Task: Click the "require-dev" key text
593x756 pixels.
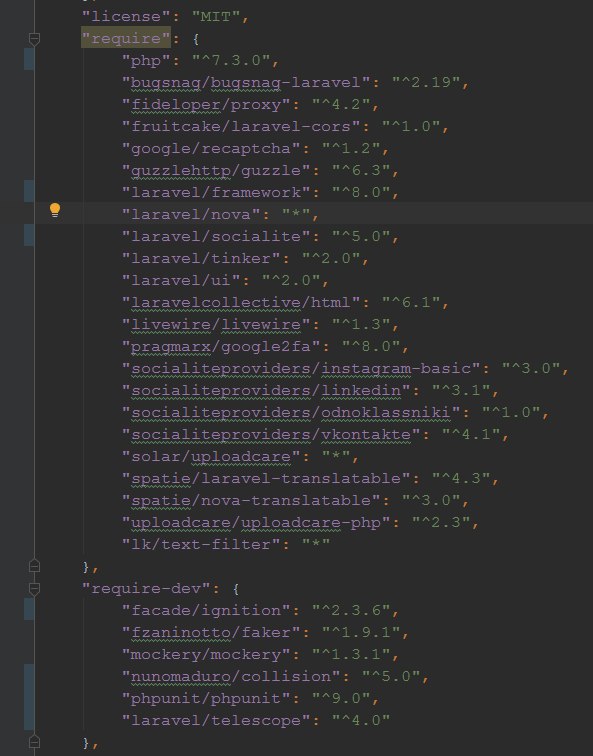Action: tap(146, 588)
